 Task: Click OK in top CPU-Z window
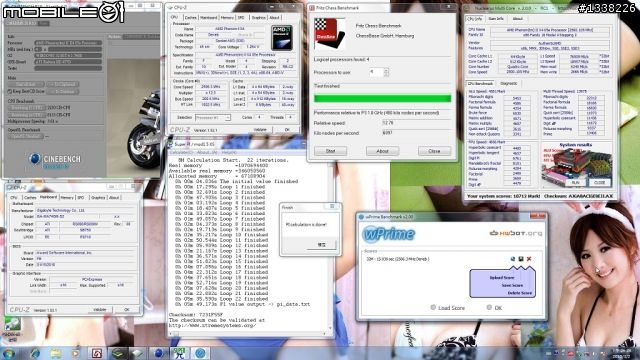tap(287, 130)
